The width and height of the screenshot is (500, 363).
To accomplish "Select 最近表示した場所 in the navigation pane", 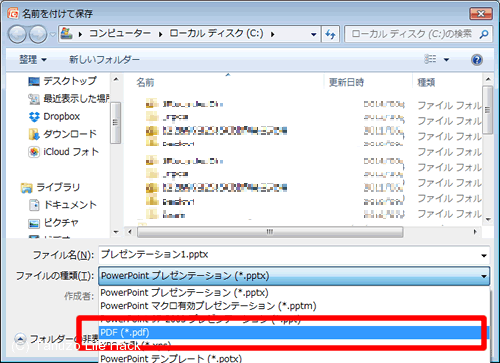I will pos(76,98).
